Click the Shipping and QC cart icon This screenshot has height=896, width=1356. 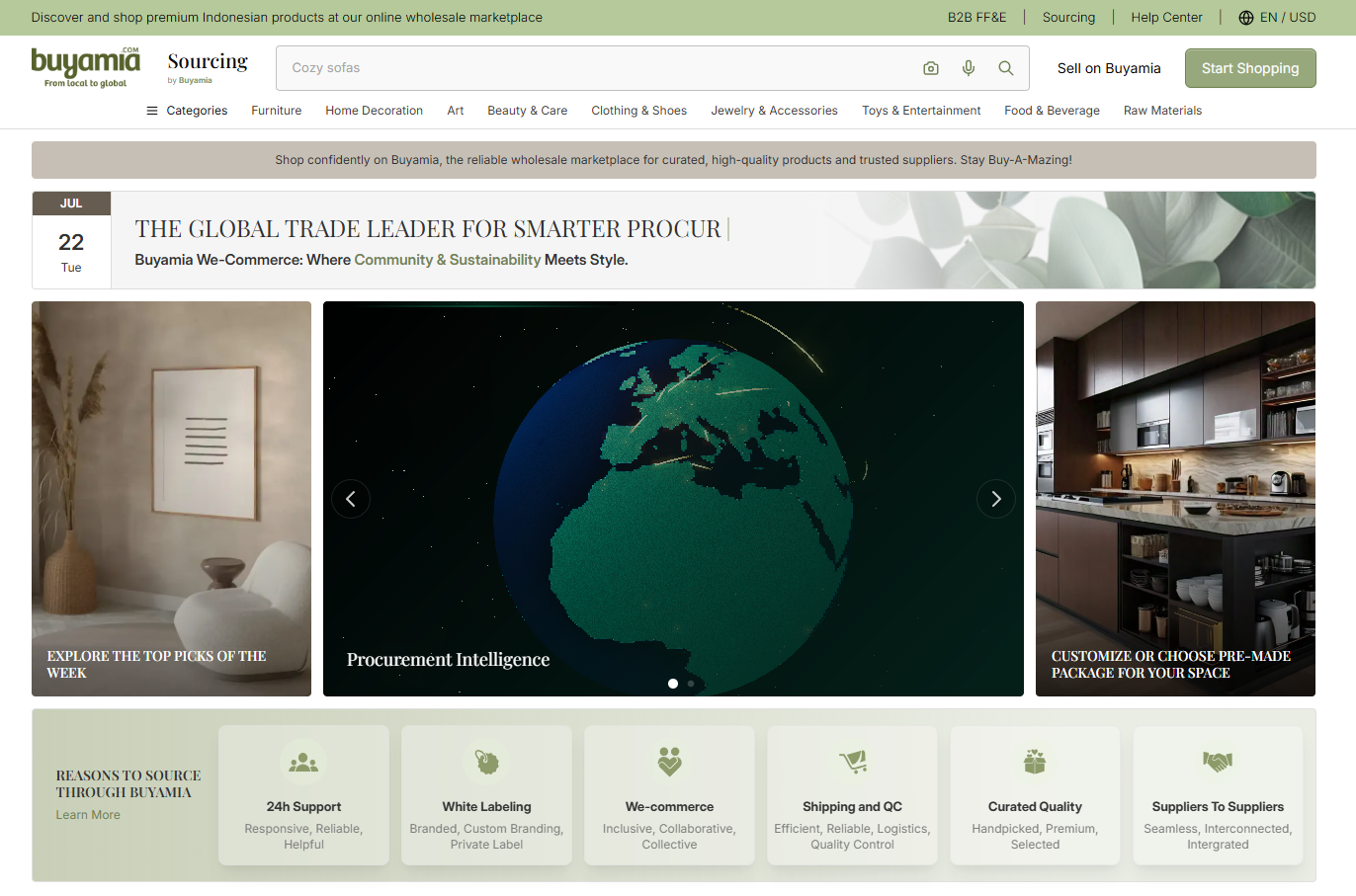click(x=852, y=762)
